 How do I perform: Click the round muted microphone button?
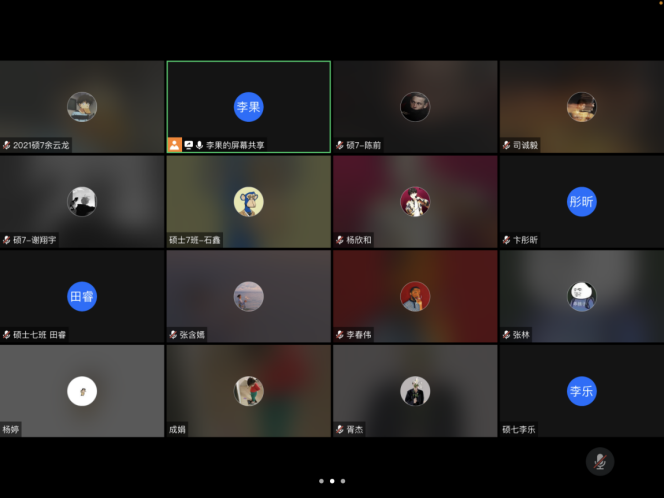point(599,461)
